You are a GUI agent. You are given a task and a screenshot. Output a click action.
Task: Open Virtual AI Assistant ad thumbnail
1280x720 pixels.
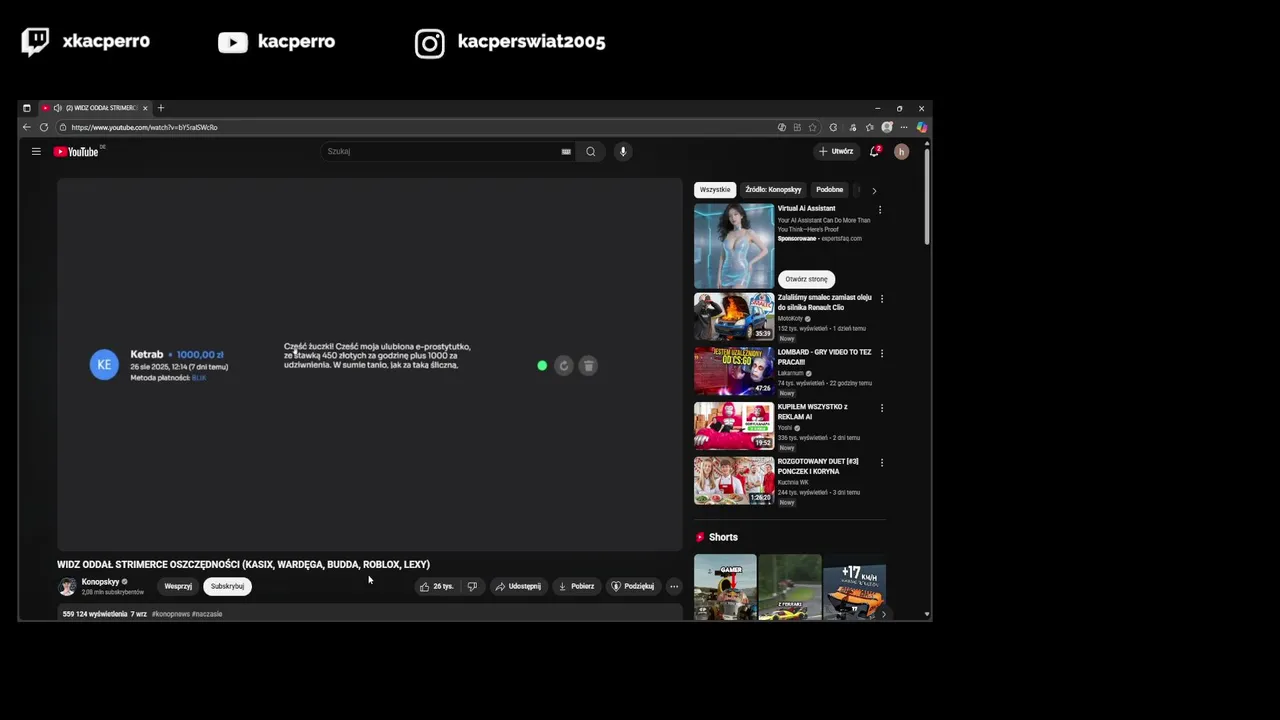(x=734, y=246)
